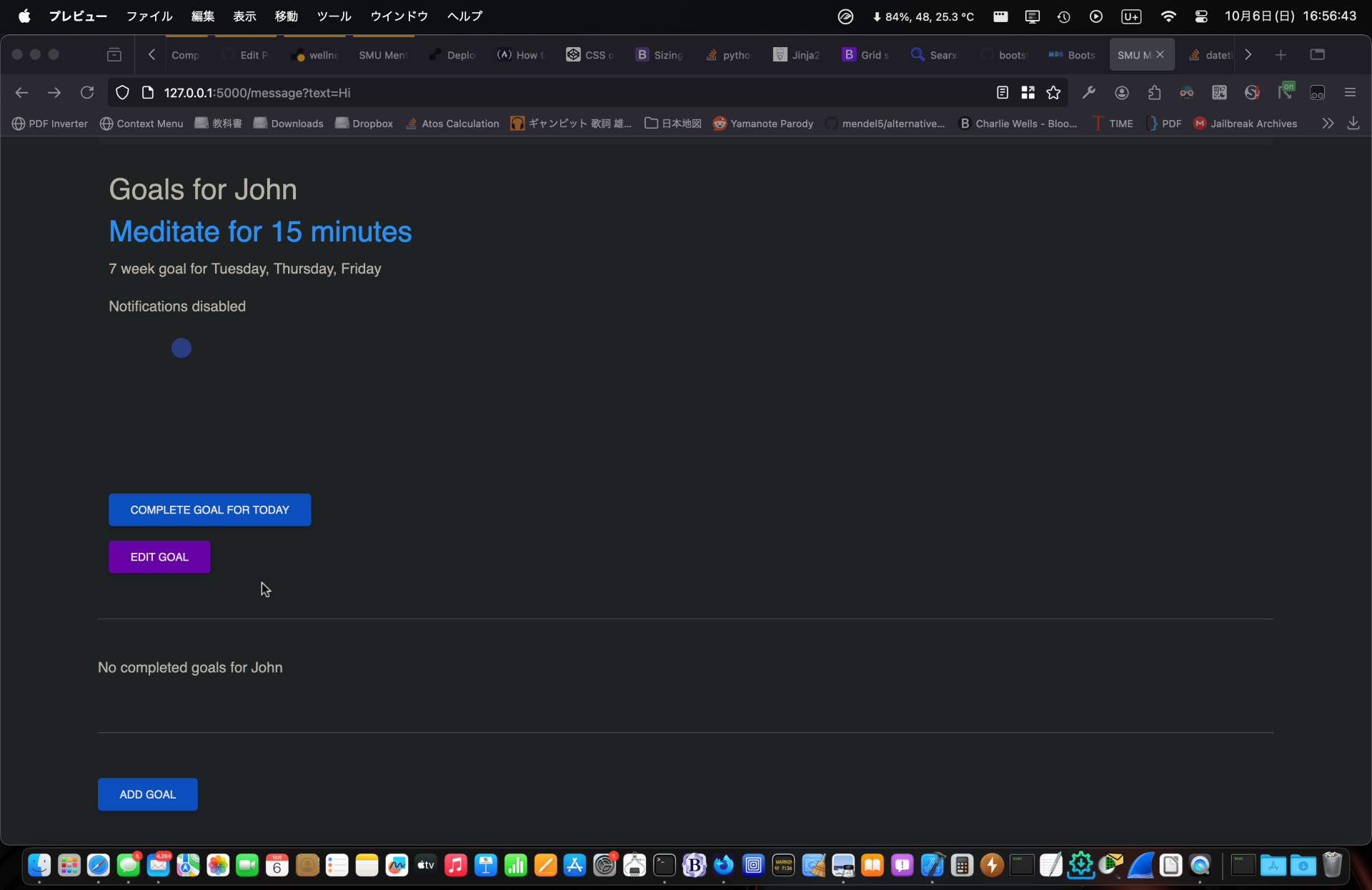Open the hamburger application menu
Image resolution: width=1372 pixels, height=890 pixels.
coord(1350,93)
